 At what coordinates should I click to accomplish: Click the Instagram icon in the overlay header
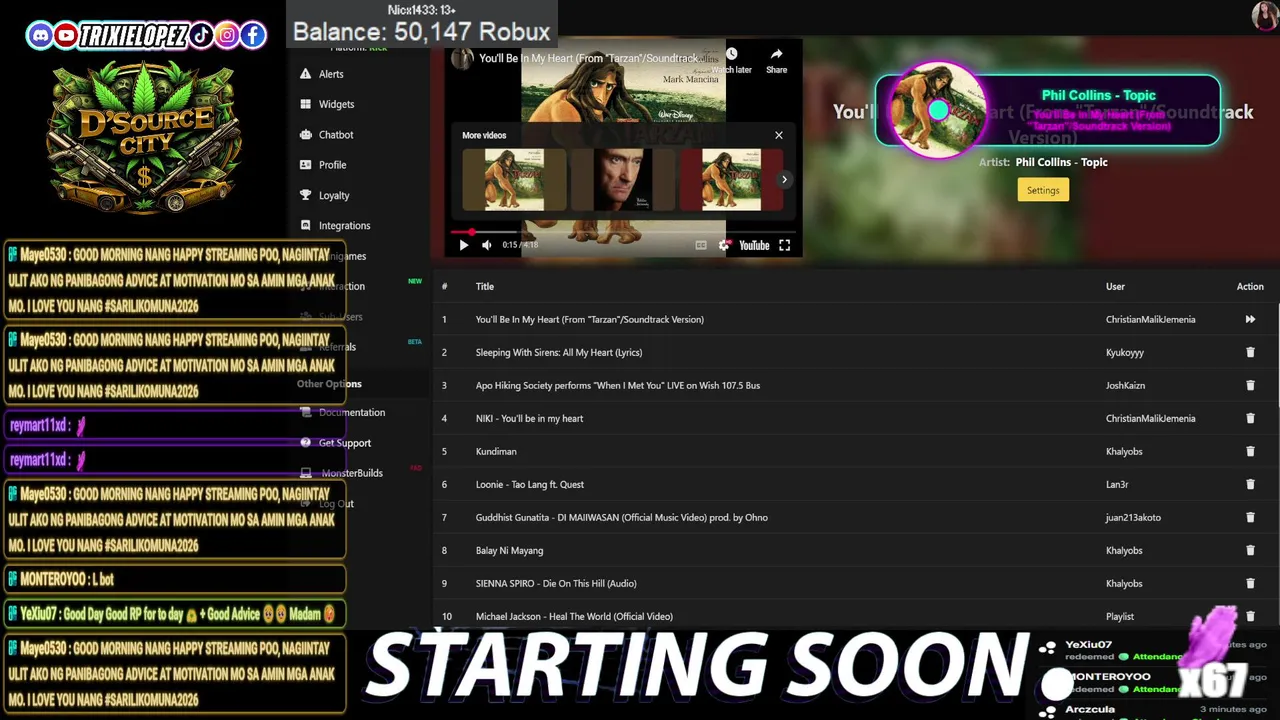(x=227, y=36)
